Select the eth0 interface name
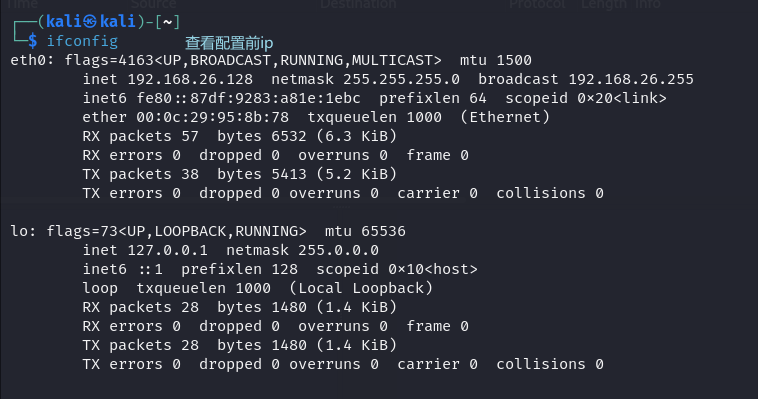Image resolution: width=758 pixels, height=399 pixels. [x=28, y=60]
